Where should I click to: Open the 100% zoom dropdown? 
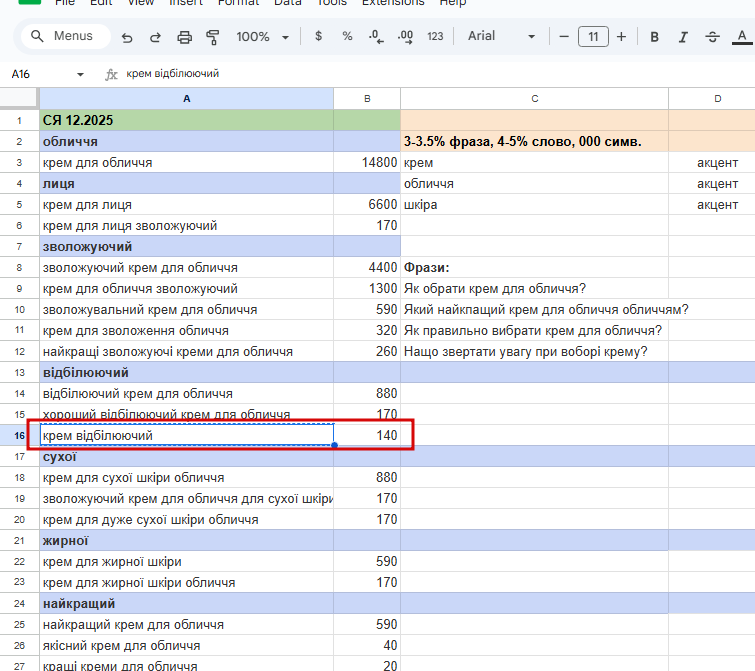pyautogui.click(x=262, y=37)
